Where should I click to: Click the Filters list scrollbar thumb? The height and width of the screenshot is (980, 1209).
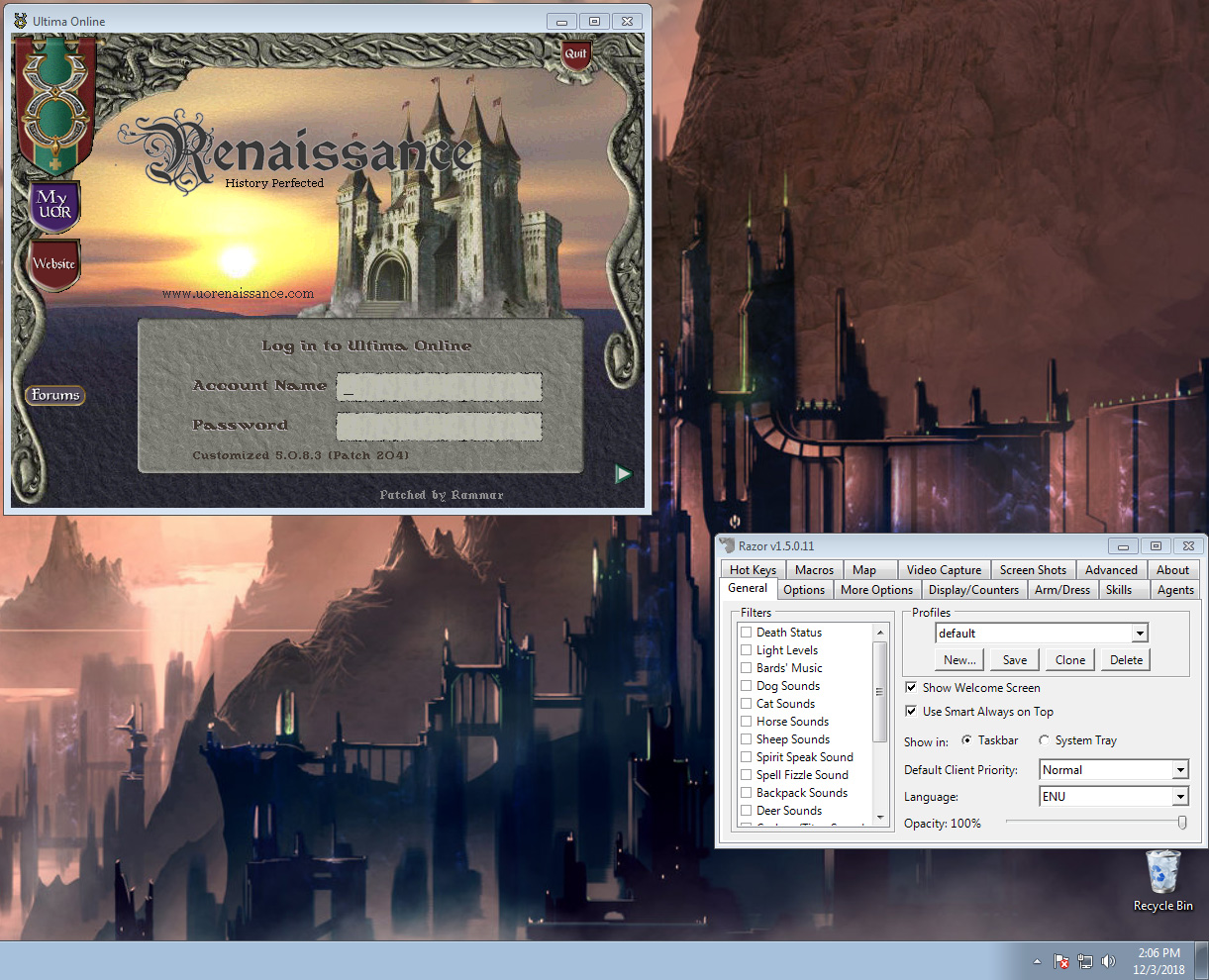879,692
